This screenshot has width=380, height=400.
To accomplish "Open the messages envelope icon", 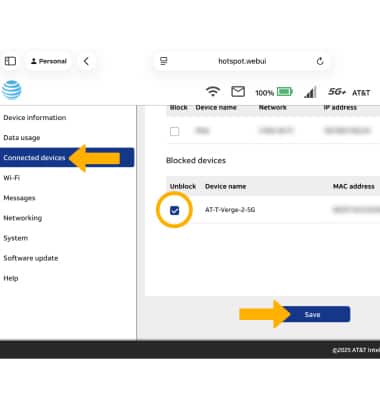I will [x=238, y=91].
